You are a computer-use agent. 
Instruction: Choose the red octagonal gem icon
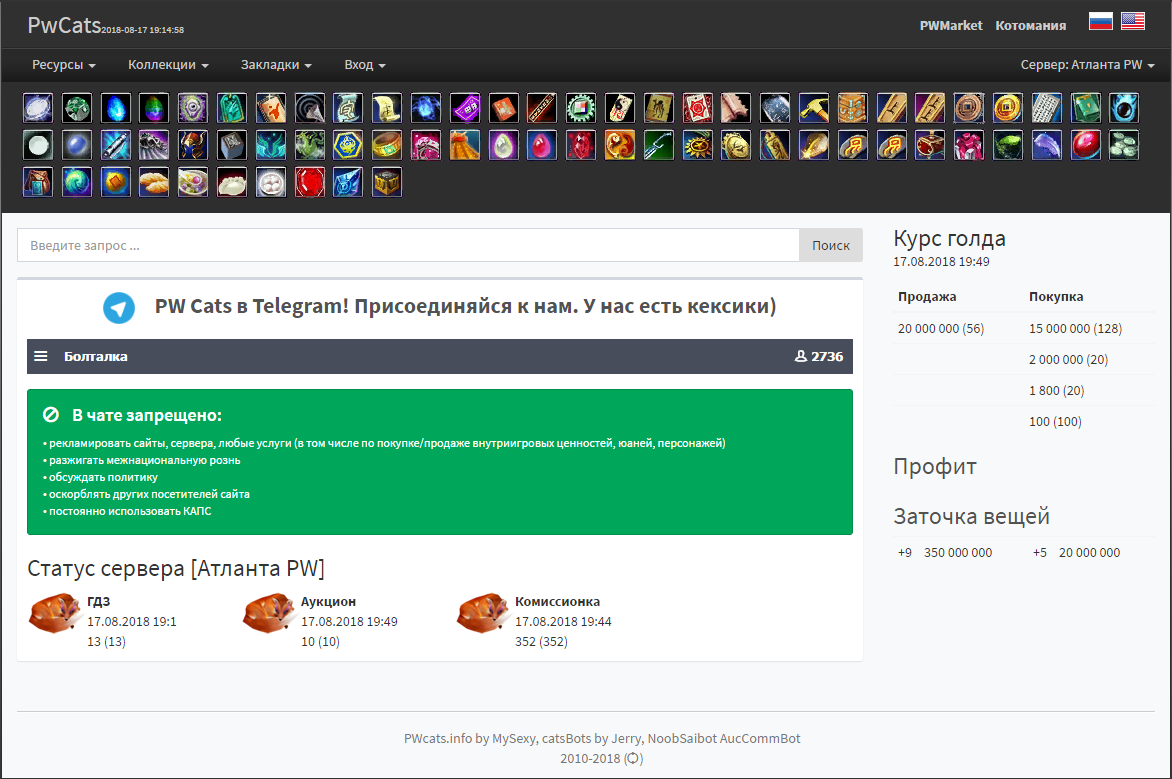click(309, 182)
